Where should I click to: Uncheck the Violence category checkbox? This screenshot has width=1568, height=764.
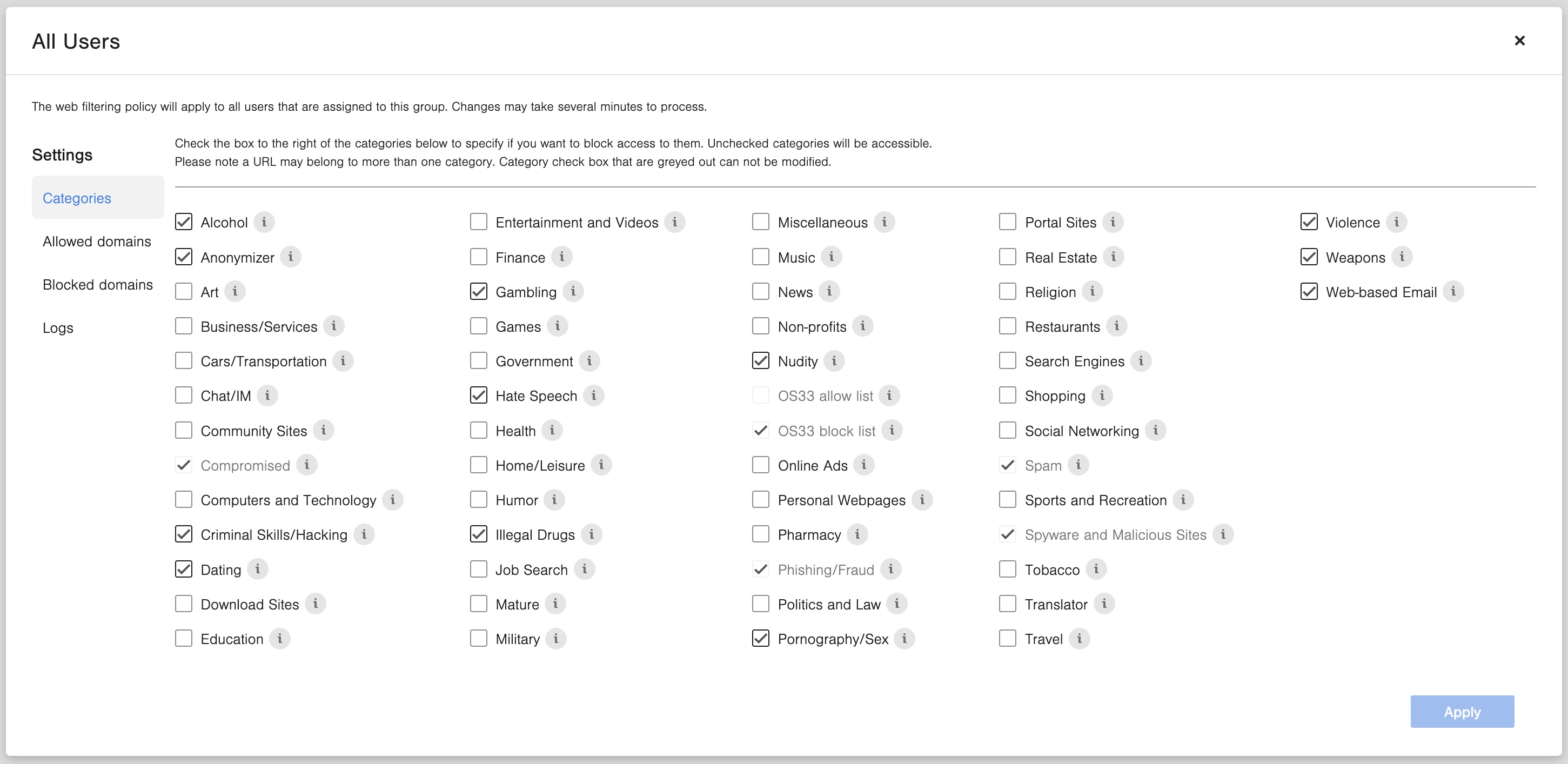pos(1309,222)
